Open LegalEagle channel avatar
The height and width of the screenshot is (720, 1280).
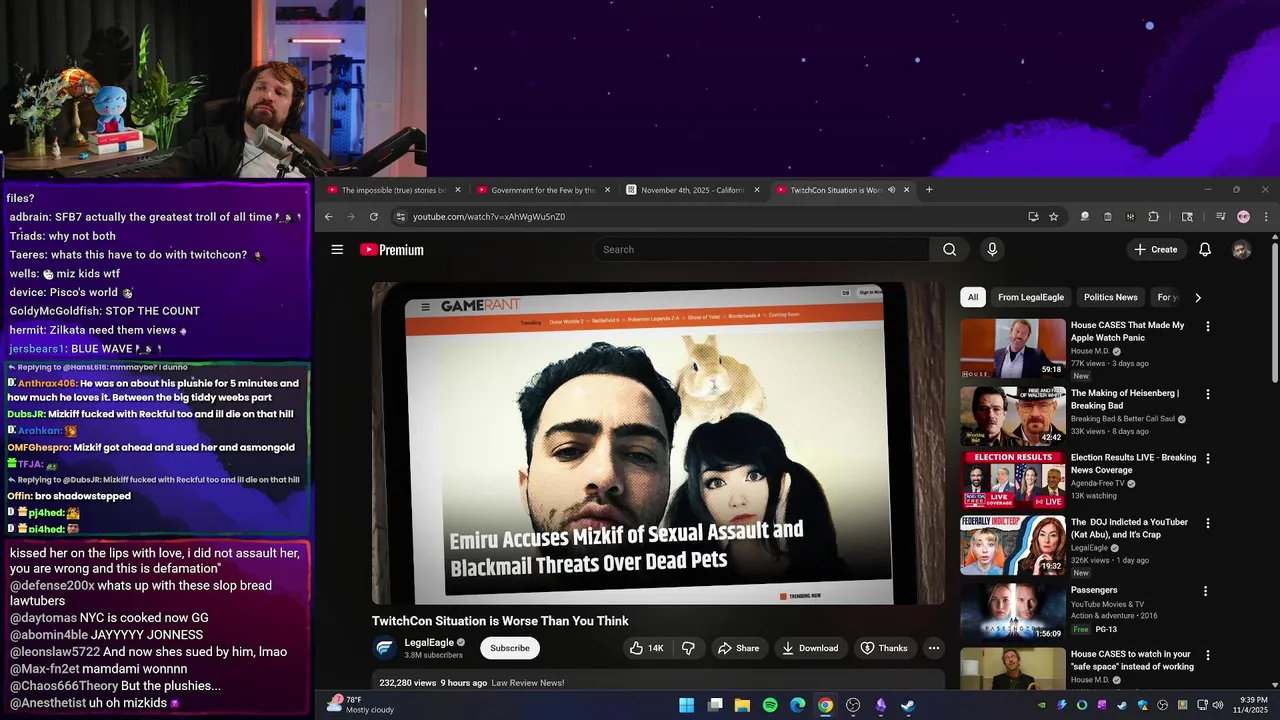point(385,648)
